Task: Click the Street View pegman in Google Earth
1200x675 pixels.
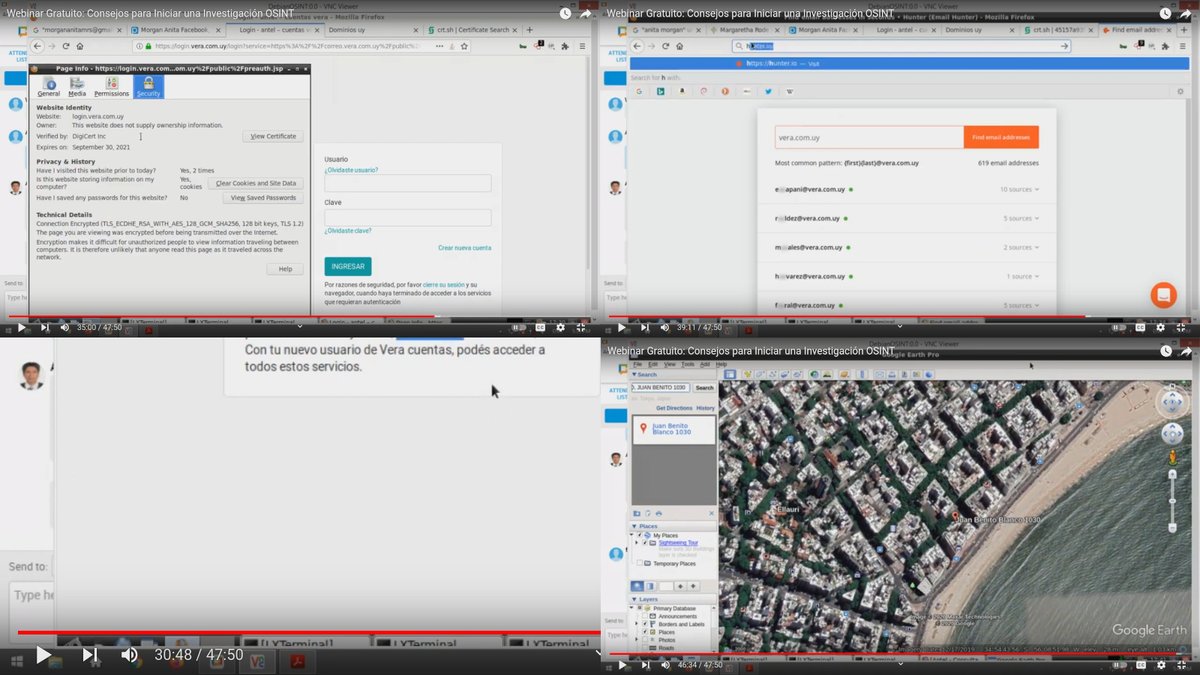Action: pyautogui.click(x=1173, y=457)
